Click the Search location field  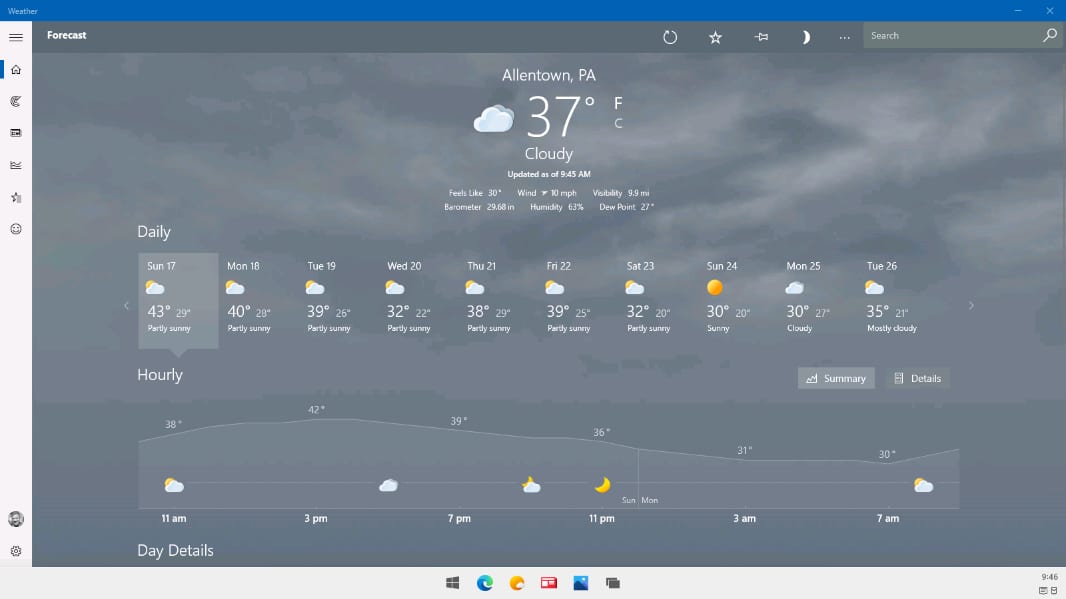[950, 36]
